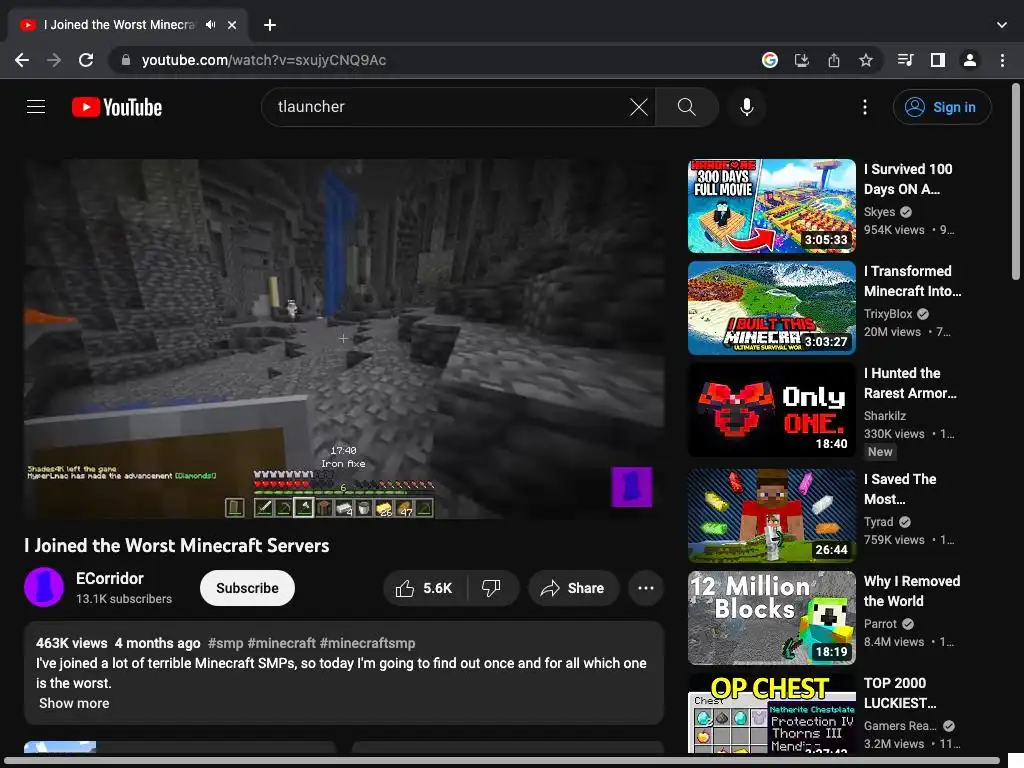This screenshot has width=1024, height=768.
Task: Go back in browser history
Action: click(x=22, y=60)
